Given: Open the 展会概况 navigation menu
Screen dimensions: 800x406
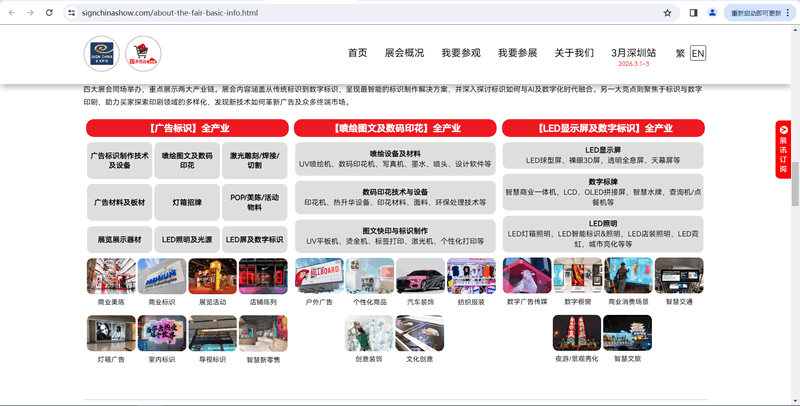Looking at the screenshot, I should point(404,53).
